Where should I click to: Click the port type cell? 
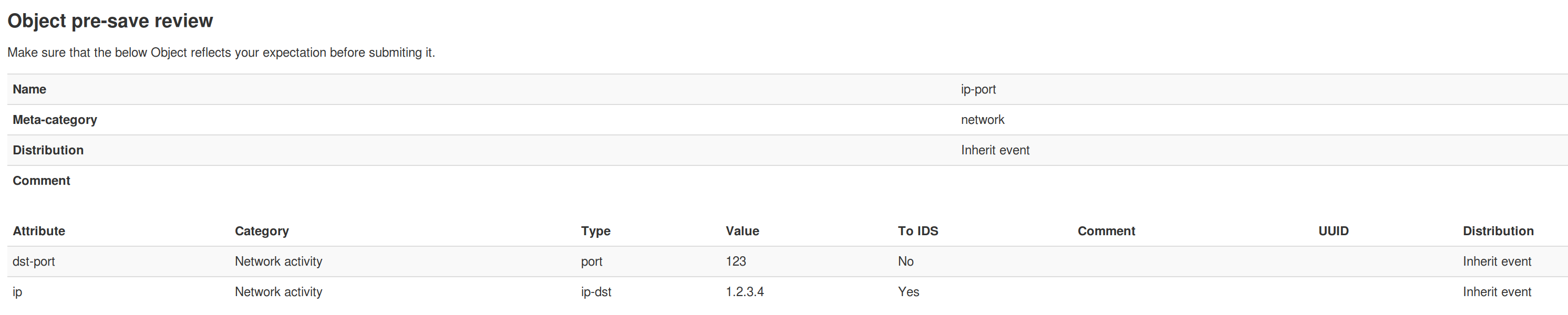(591, 261)
